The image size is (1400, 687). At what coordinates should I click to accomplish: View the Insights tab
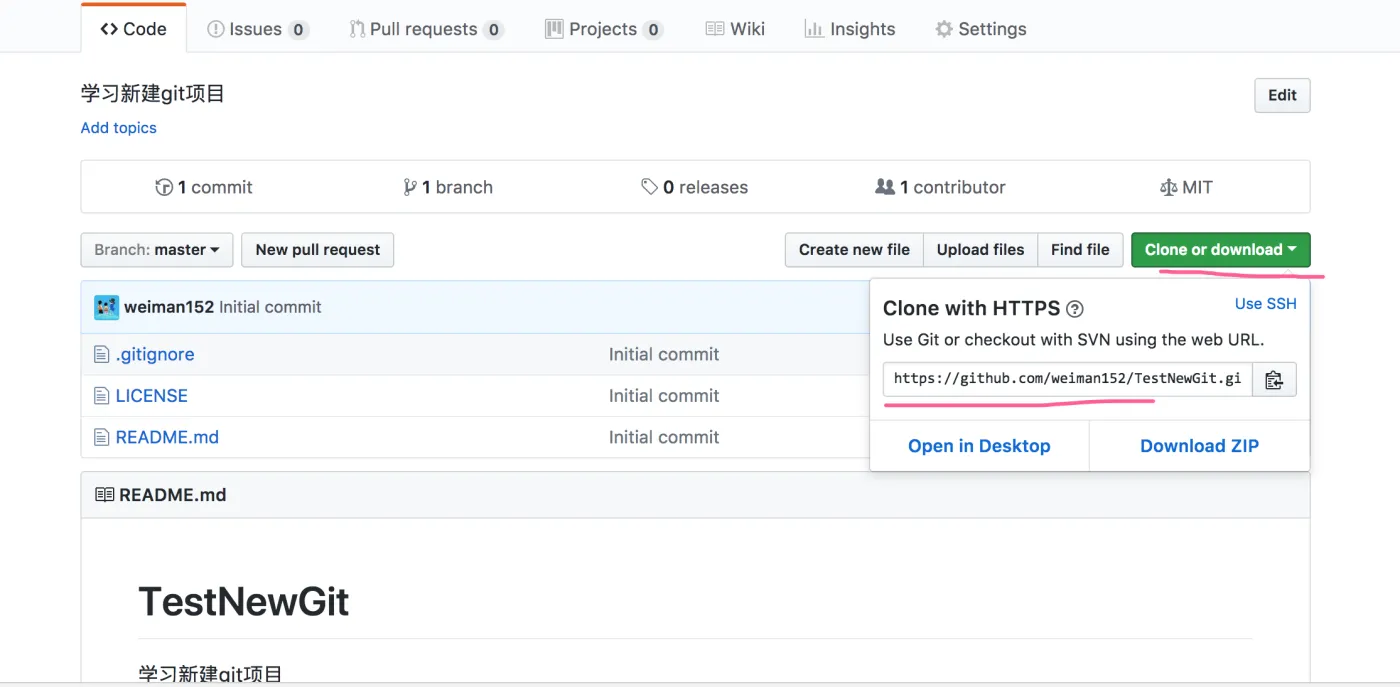(x=850, y=29)
